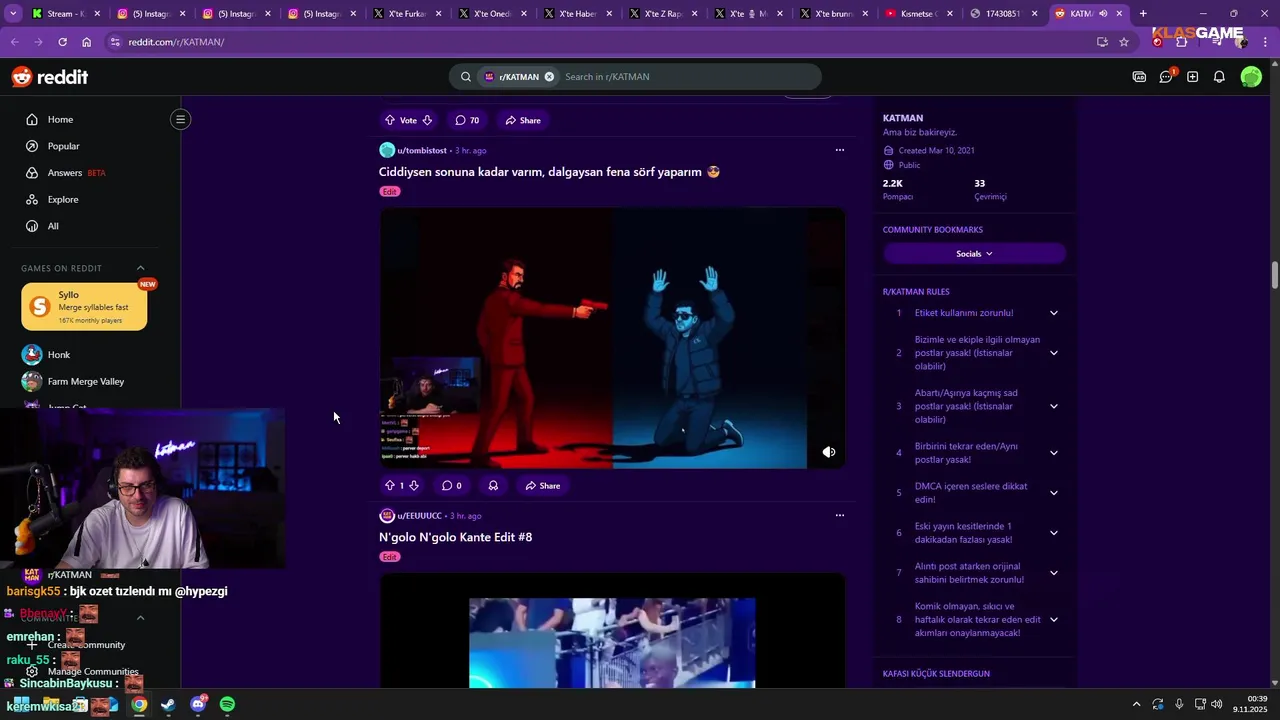Switch to the X'te Furkan tab
The height and width of the screenshot is (720, 1280).
pos(407,14)
